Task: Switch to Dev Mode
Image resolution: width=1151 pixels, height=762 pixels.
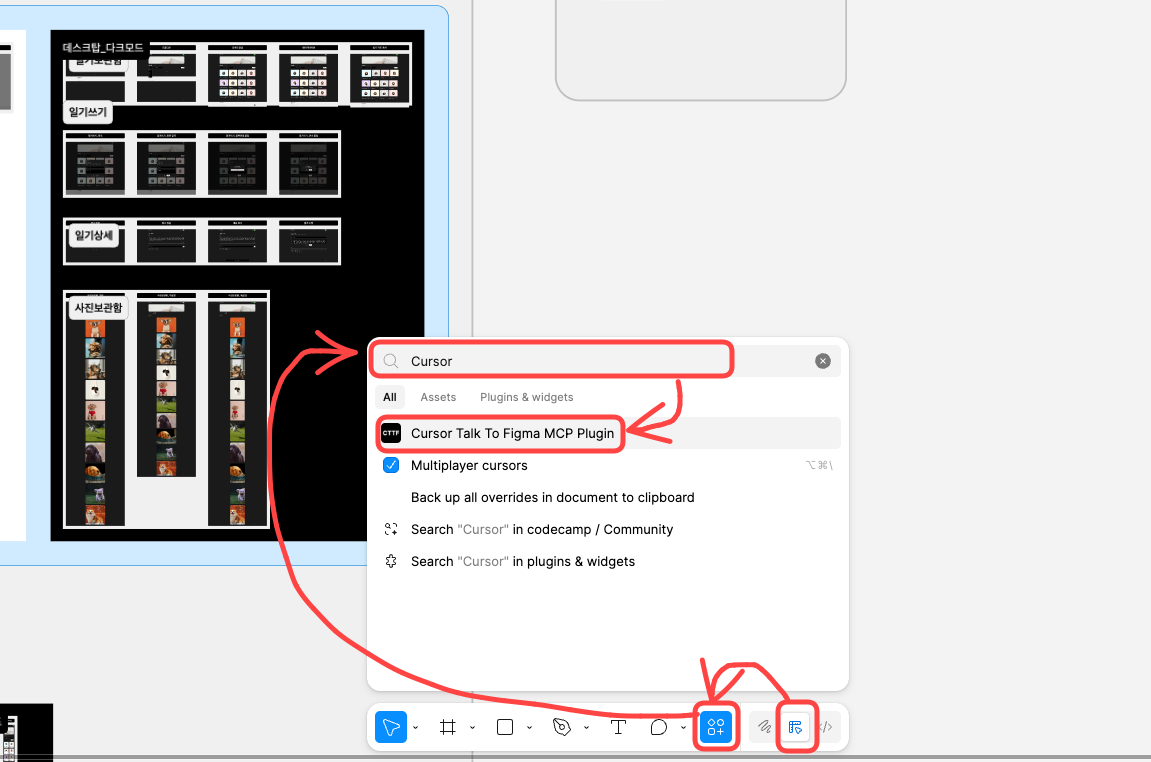Action: click(827, 727)
